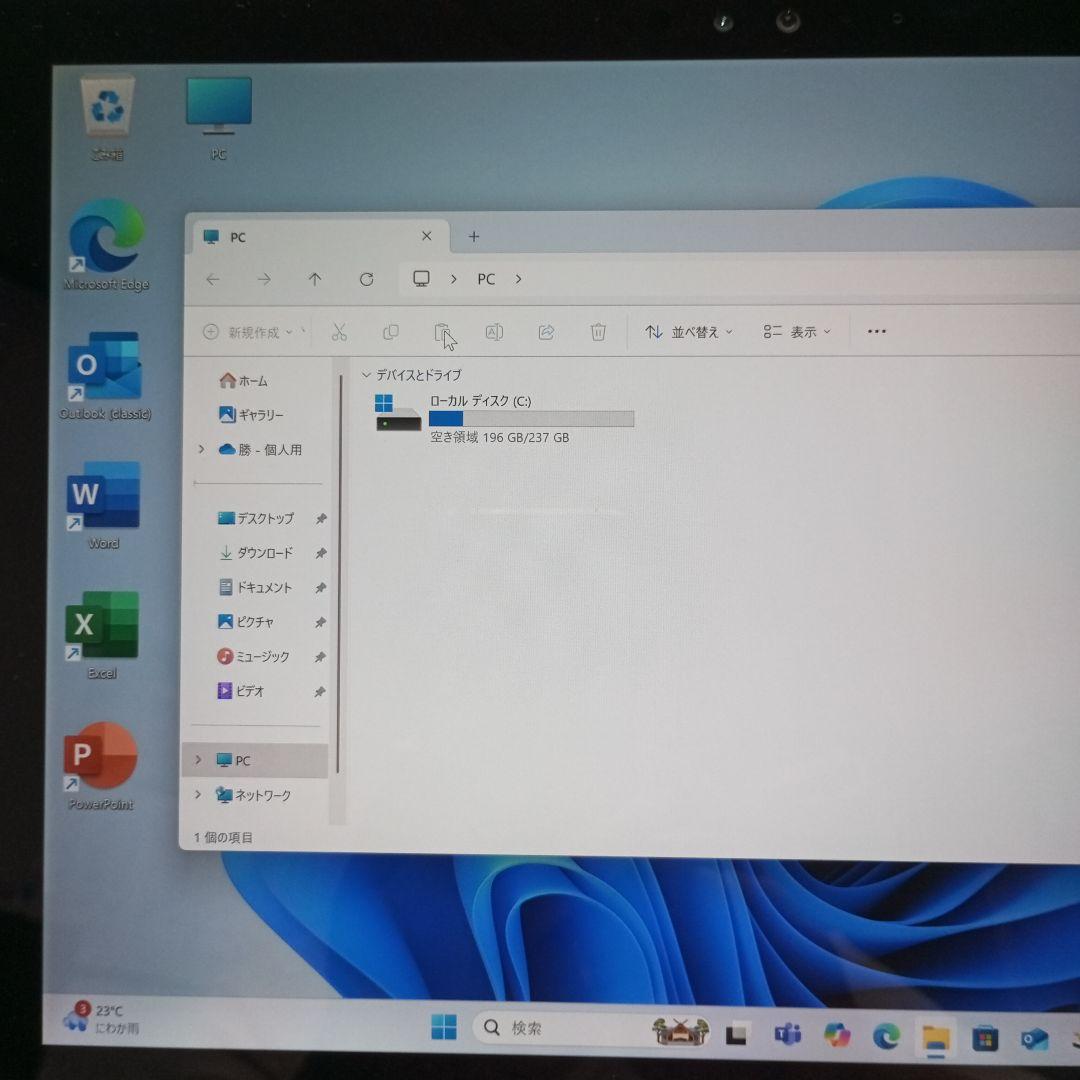Click the Rename toolbar icon
The width and height of the screenshot is (1080, 1080).
click(x=494, y=332)
